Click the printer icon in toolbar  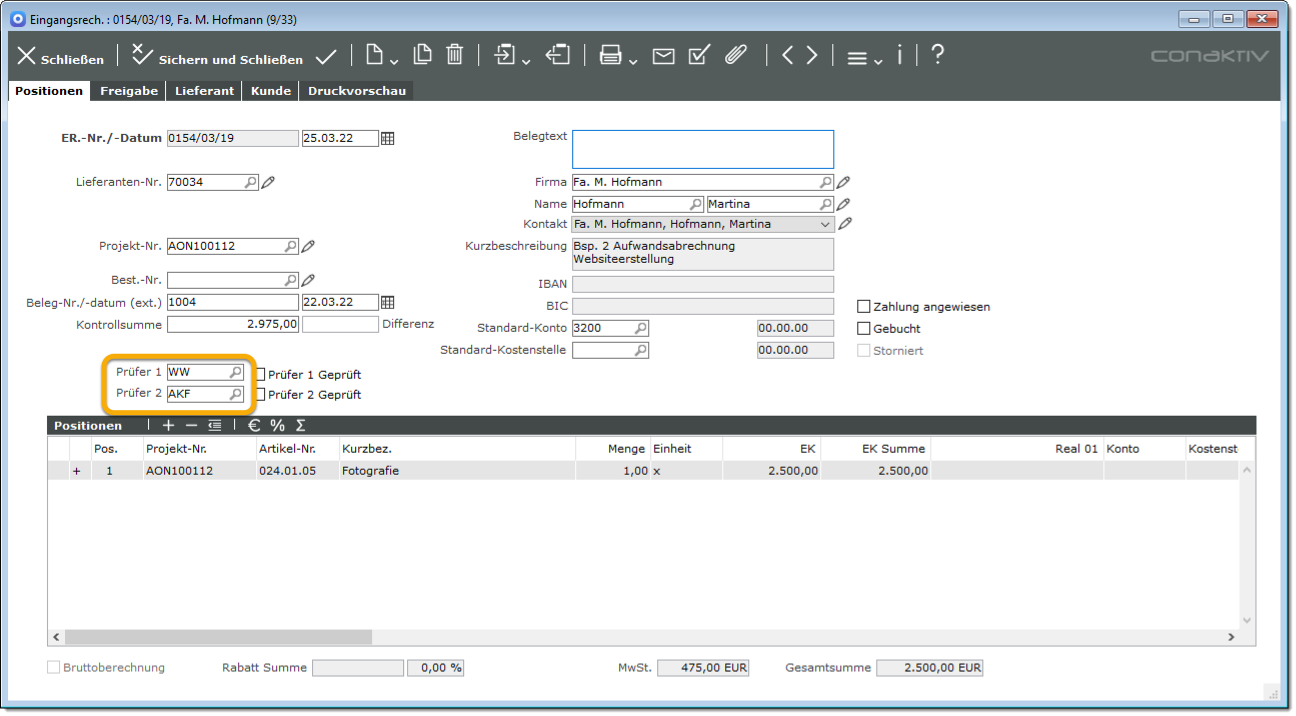point(610,56)
